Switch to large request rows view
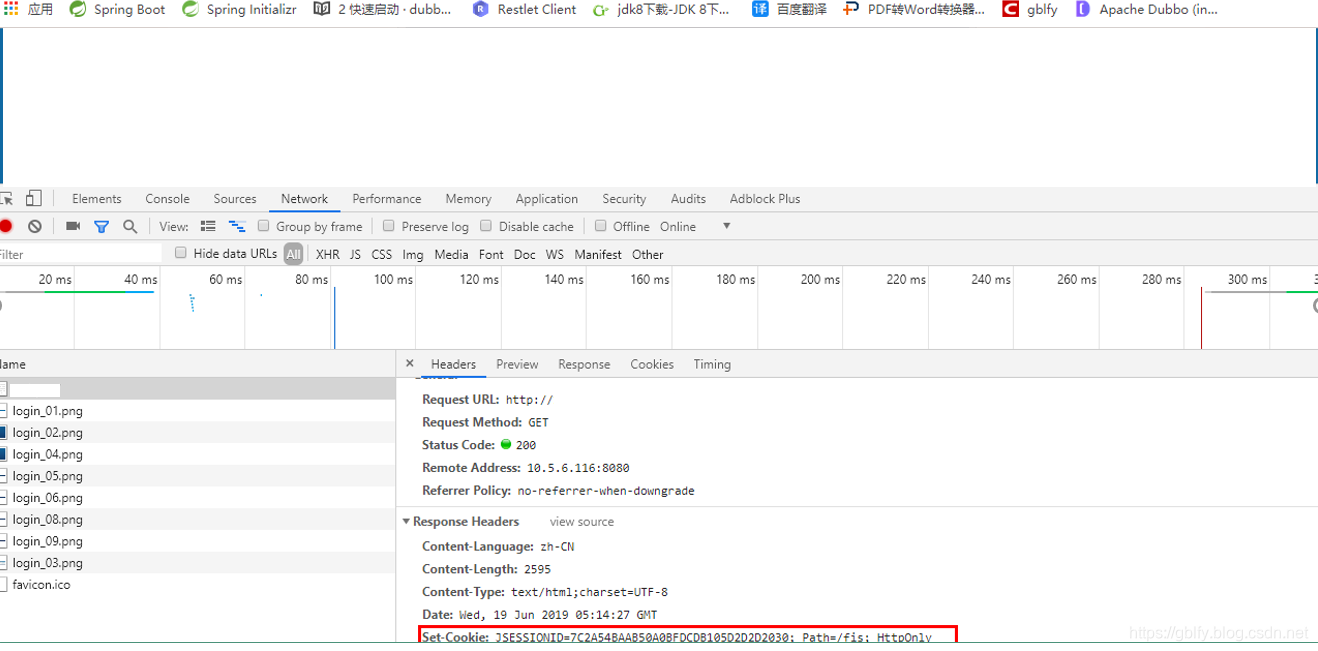 point(208,226)
